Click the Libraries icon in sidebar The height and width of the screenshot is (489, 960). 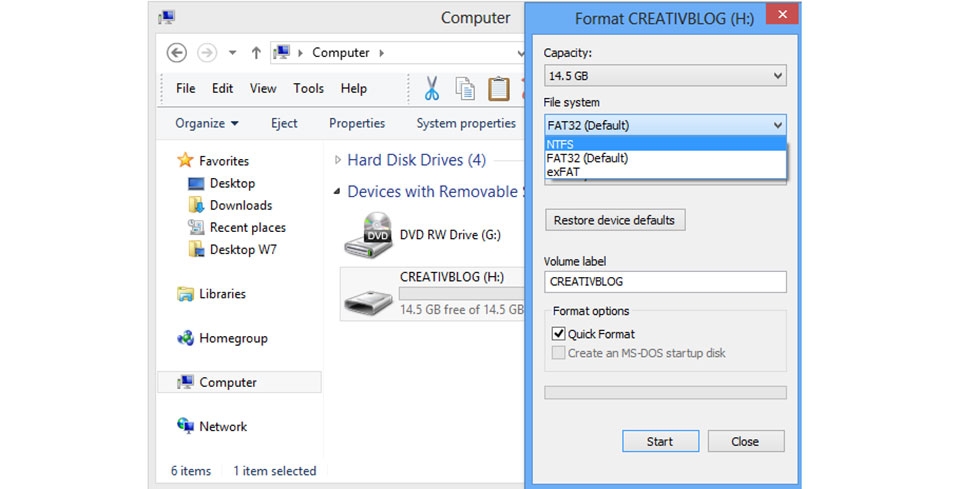coord(186,294)
